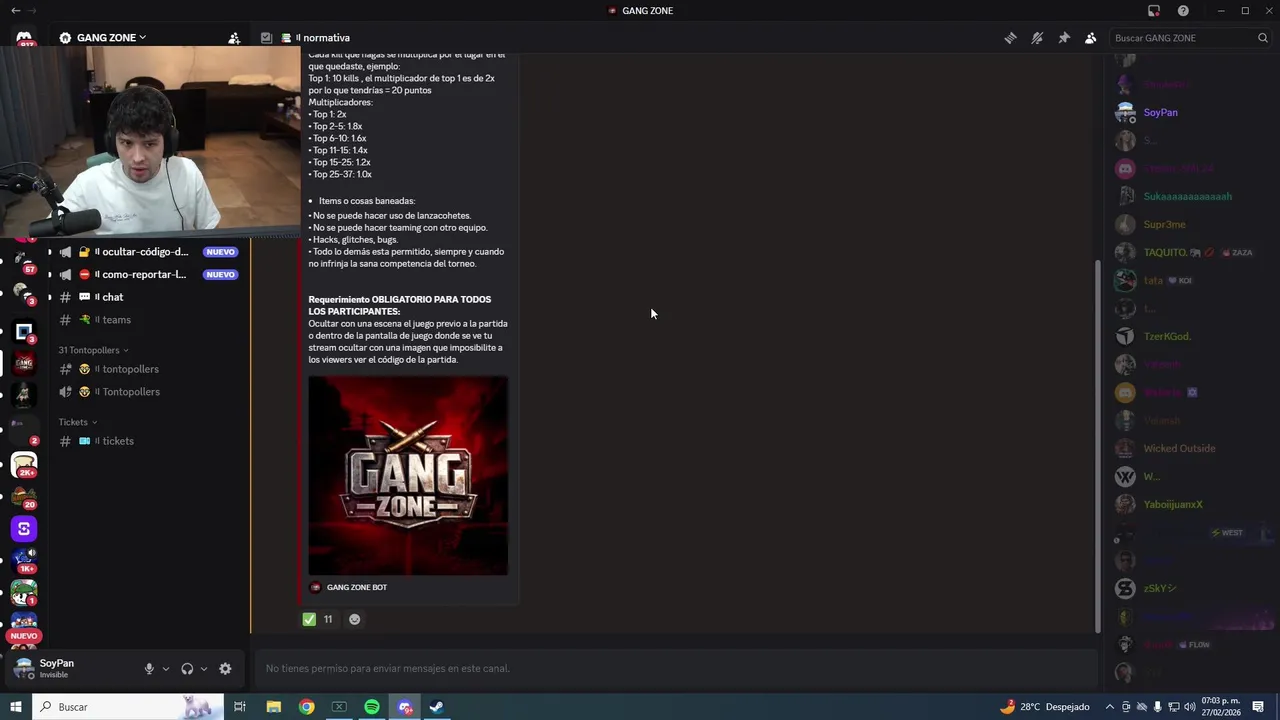Viewport: 1280px width, 720px height.
Task: Expand output device options arrow next to headphones
Action: [x=204, y=669]
